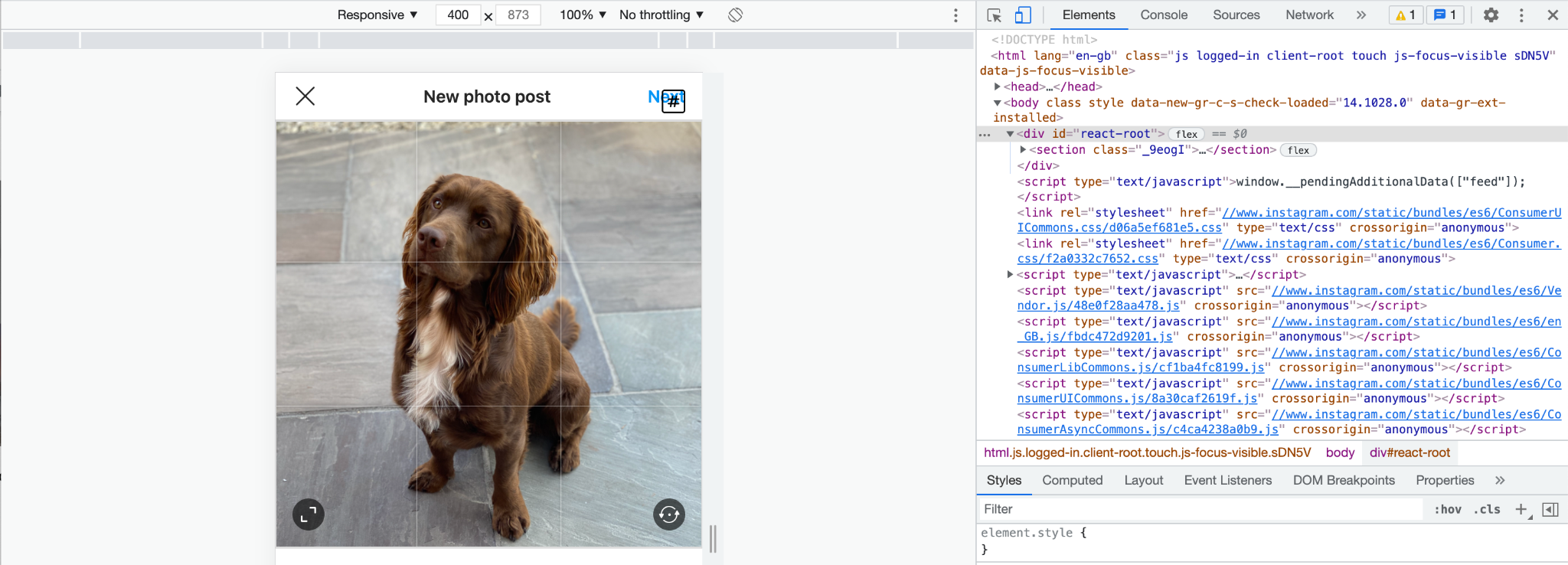Switch to the DOM Breakpoints tab

click(1344, 480)
